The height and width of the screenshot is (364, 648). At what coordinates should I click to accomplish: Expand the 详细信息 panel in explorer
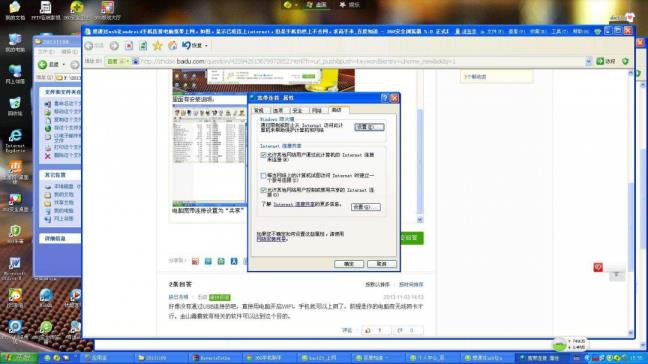(60, 238)
